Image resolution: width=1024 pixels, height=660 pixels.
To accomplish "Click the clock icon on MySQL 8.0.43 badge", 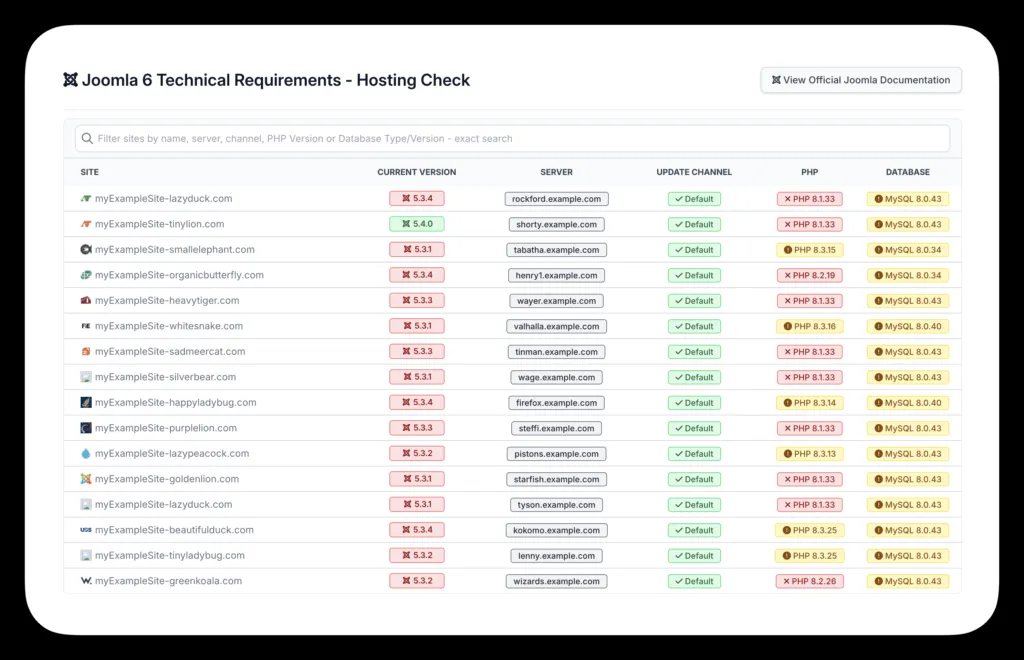I will click(878, 198).
